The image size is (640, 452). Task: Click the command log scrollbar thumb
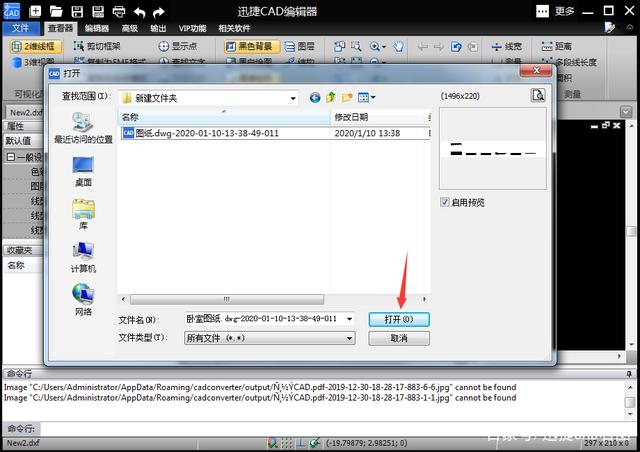click(x=630, y=402)
